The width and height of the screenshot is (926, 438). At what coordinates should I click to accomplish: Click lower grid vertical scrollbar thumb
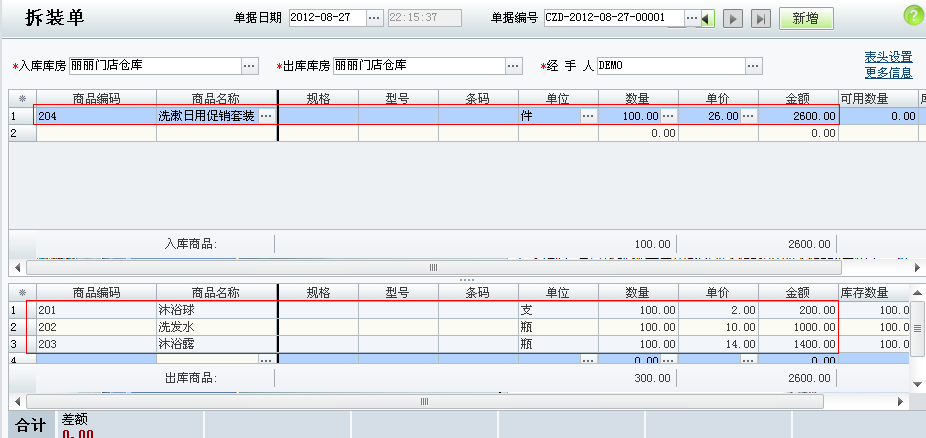pos(917,328)
